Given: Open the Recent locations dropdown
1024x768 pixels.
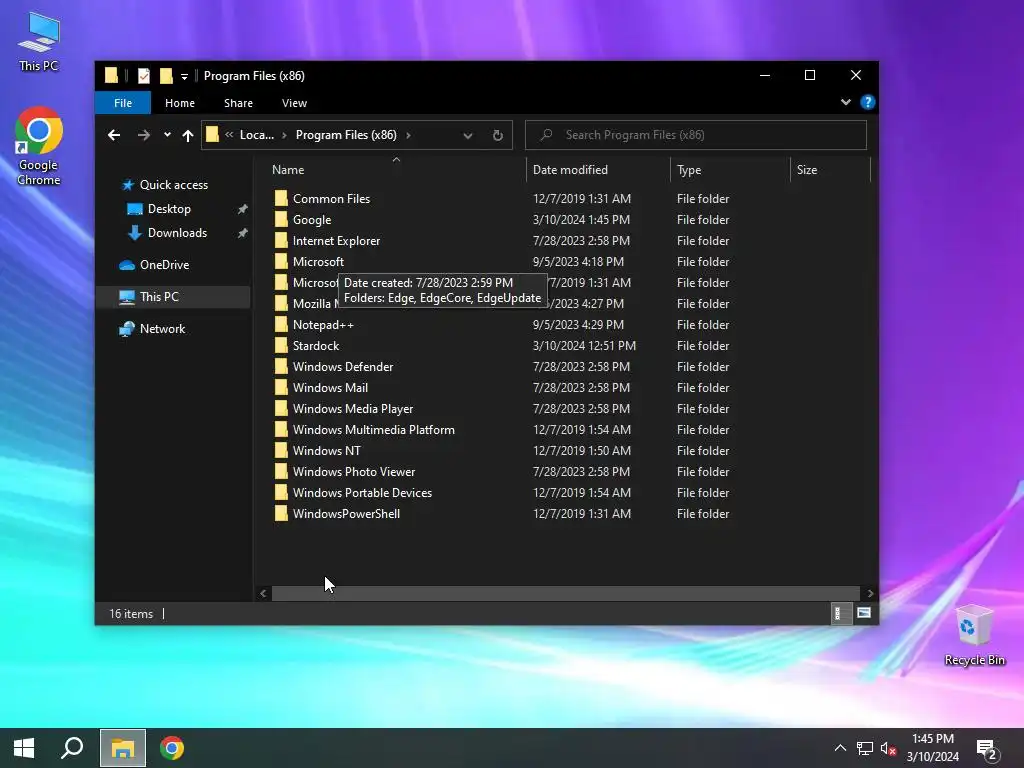Looking at the screenshot, I should tap(167, 135).
